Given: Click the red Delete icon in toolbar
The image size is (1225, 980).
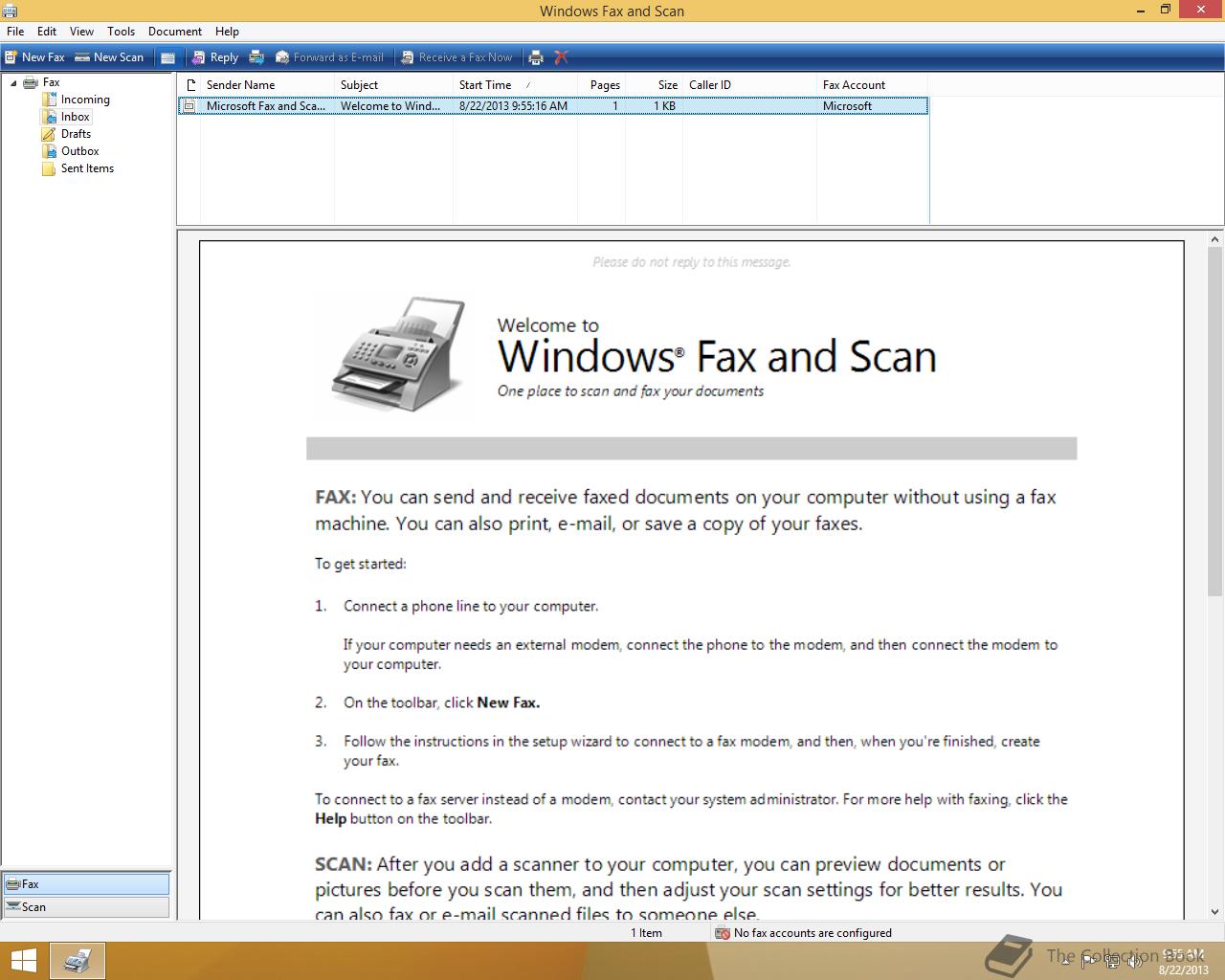Looking at the screenshot, I should click(562, 57).
